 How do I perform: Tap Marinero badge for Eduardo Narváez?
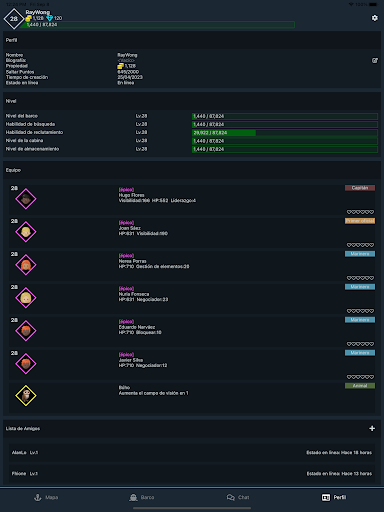pos(360,320)
